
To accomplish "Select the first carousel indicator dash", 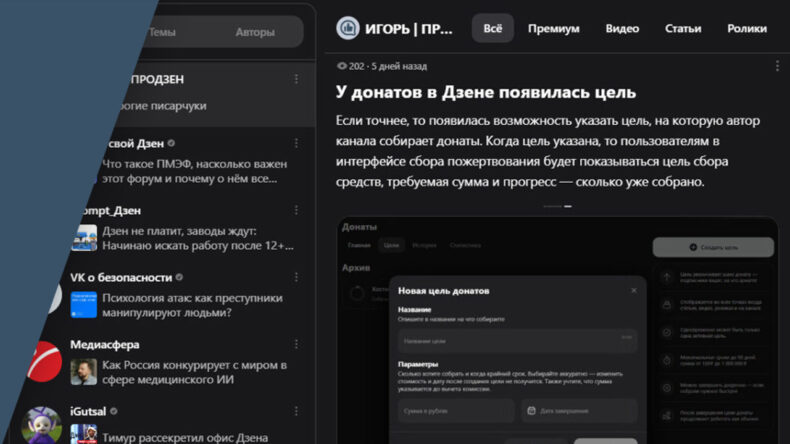I will pyautogui.click(x=552, y=206).
